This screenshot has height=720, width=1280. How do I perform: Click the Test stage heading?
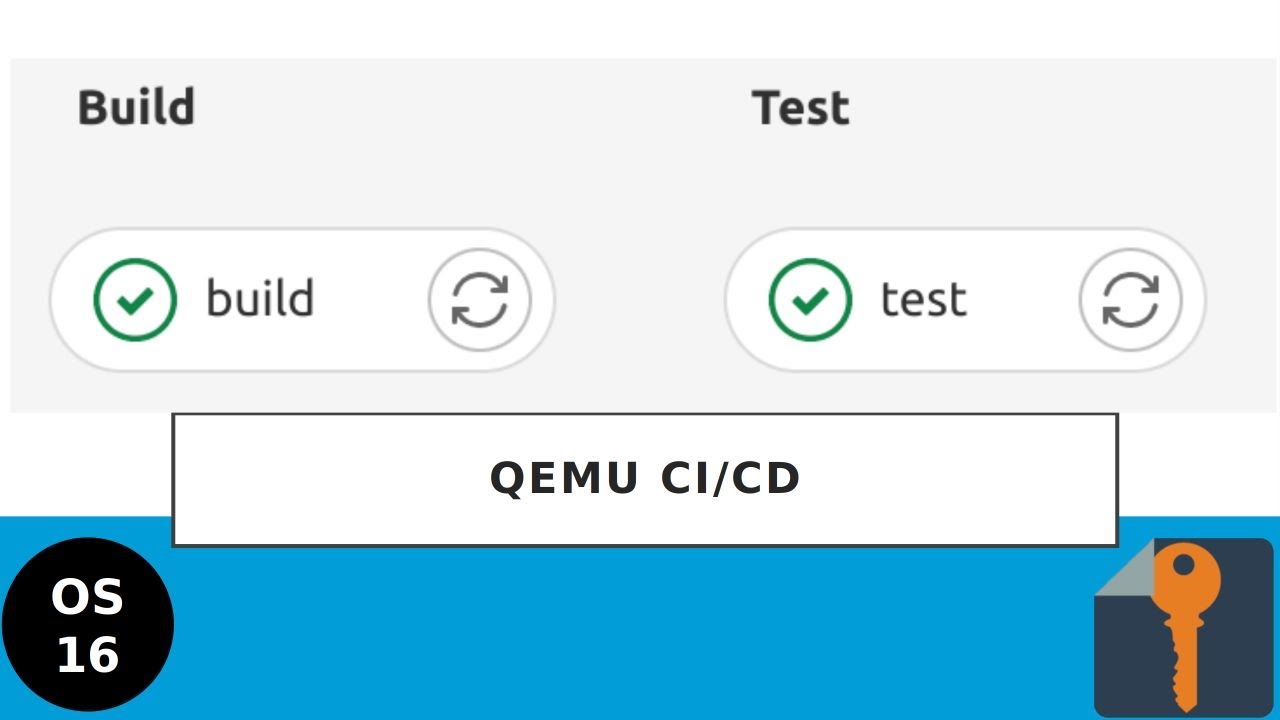801,107
